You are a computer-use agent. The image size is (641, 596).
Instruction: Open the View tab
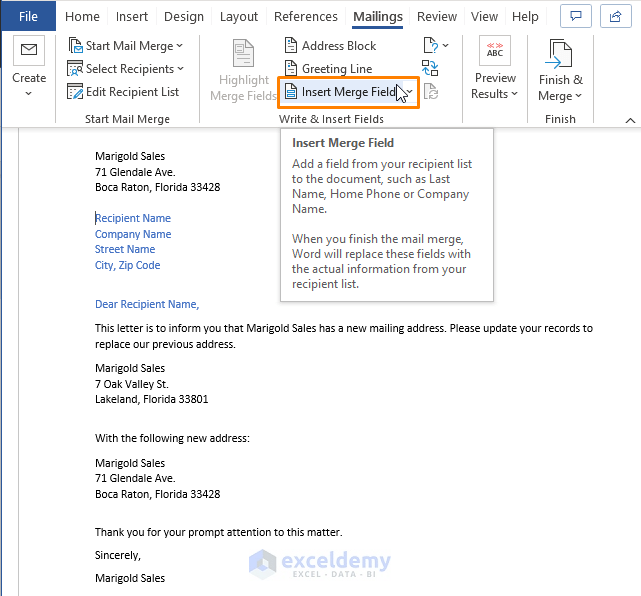(x=484, y=16)
